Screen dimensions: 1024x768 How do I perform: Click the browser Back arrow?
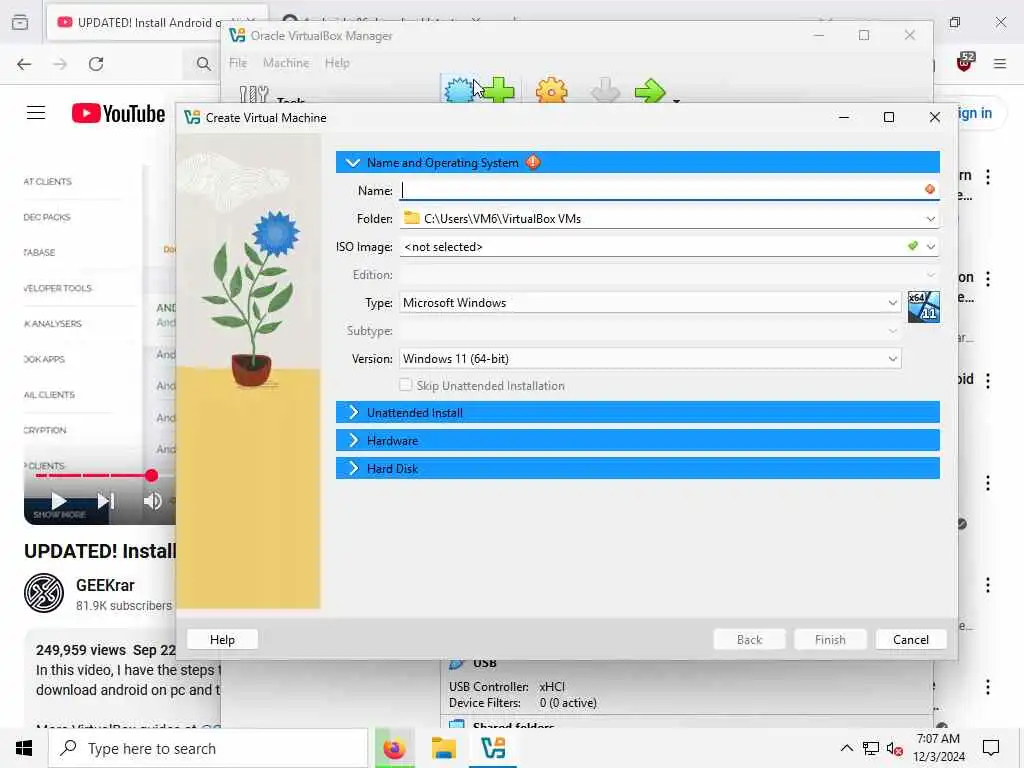pyautogui.click(x=24, y=64)
